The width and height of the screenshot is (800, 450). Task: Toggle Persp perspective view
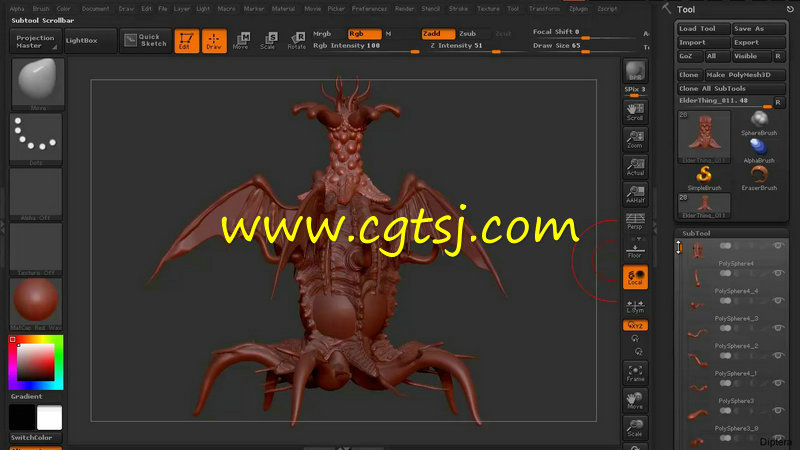click(x=635, y=221)
